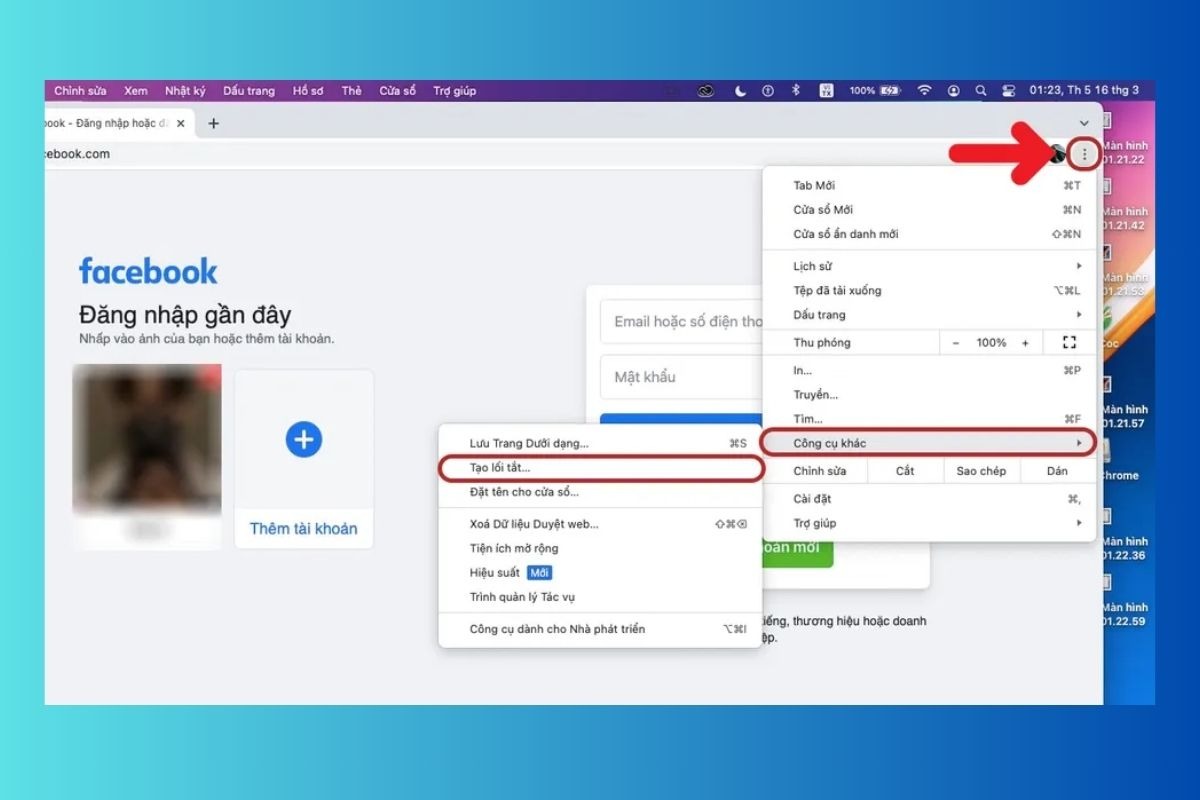This screenshot has height=800, width=1200.
Task: Open Bluetooth status in menu bar
Action: coord(796,90)
